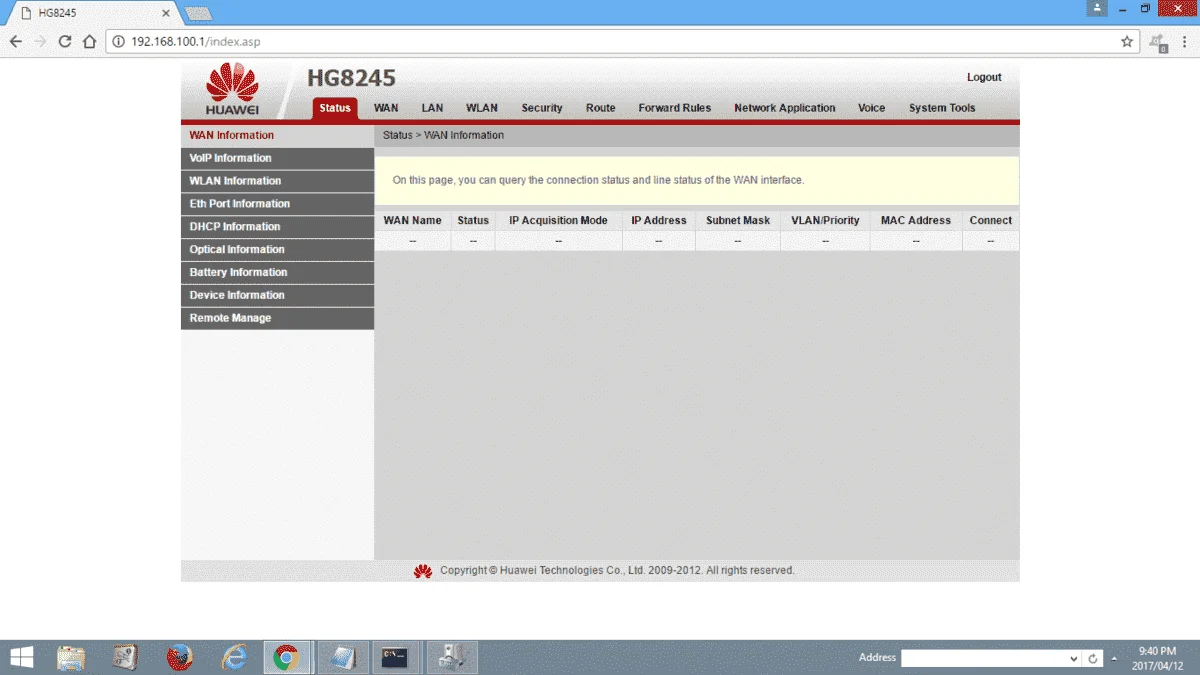Open the System Tools tab

(x=942, y=108)
